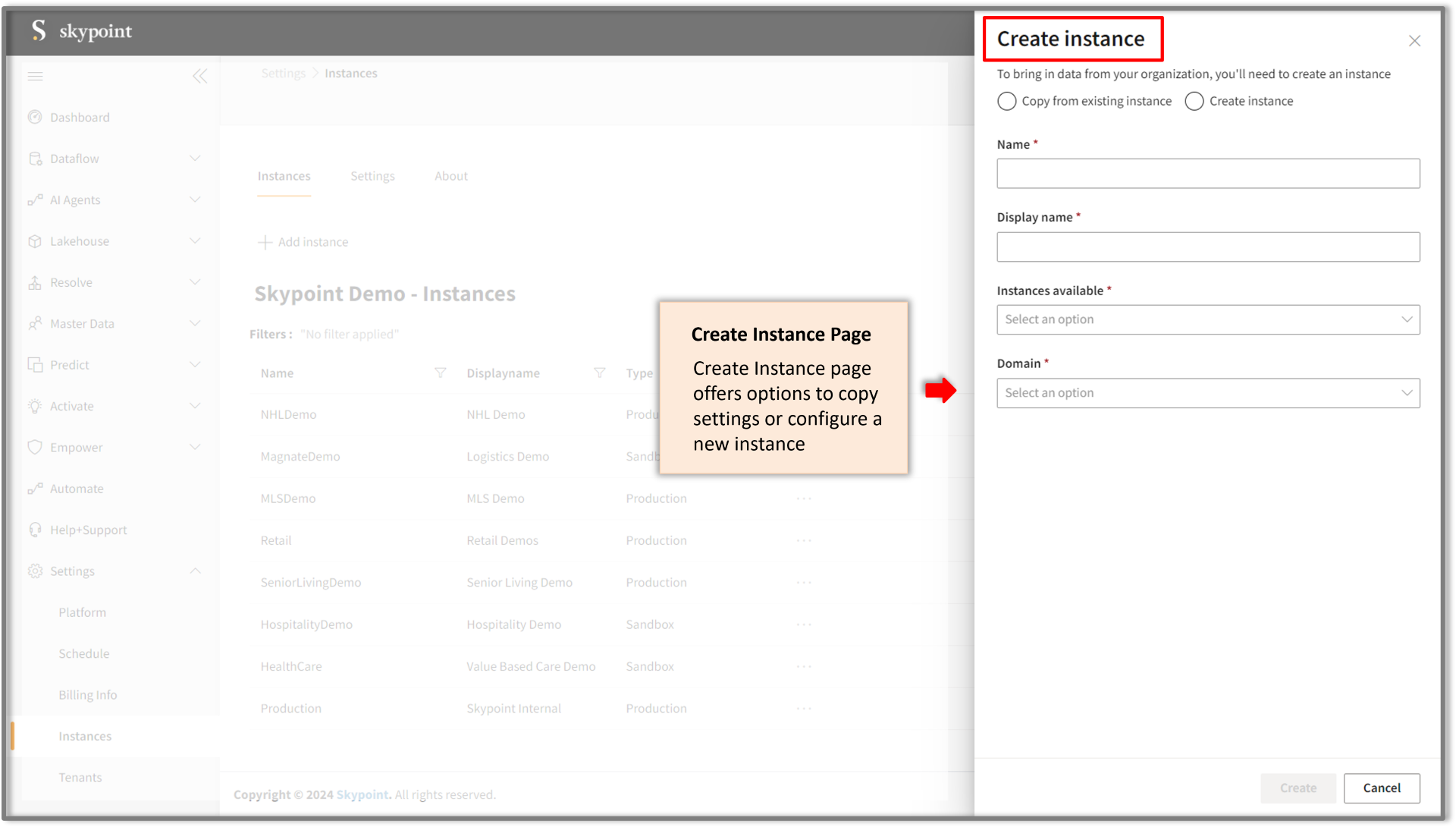
Task: Expand the Master Data menu chevron
Action: pyautogui.click(x=195, y=323)
